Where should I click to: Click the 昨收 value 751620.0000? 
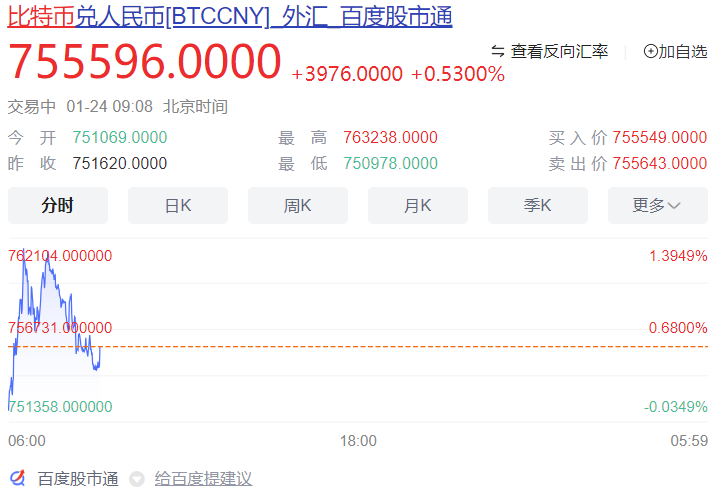[120, 163]
